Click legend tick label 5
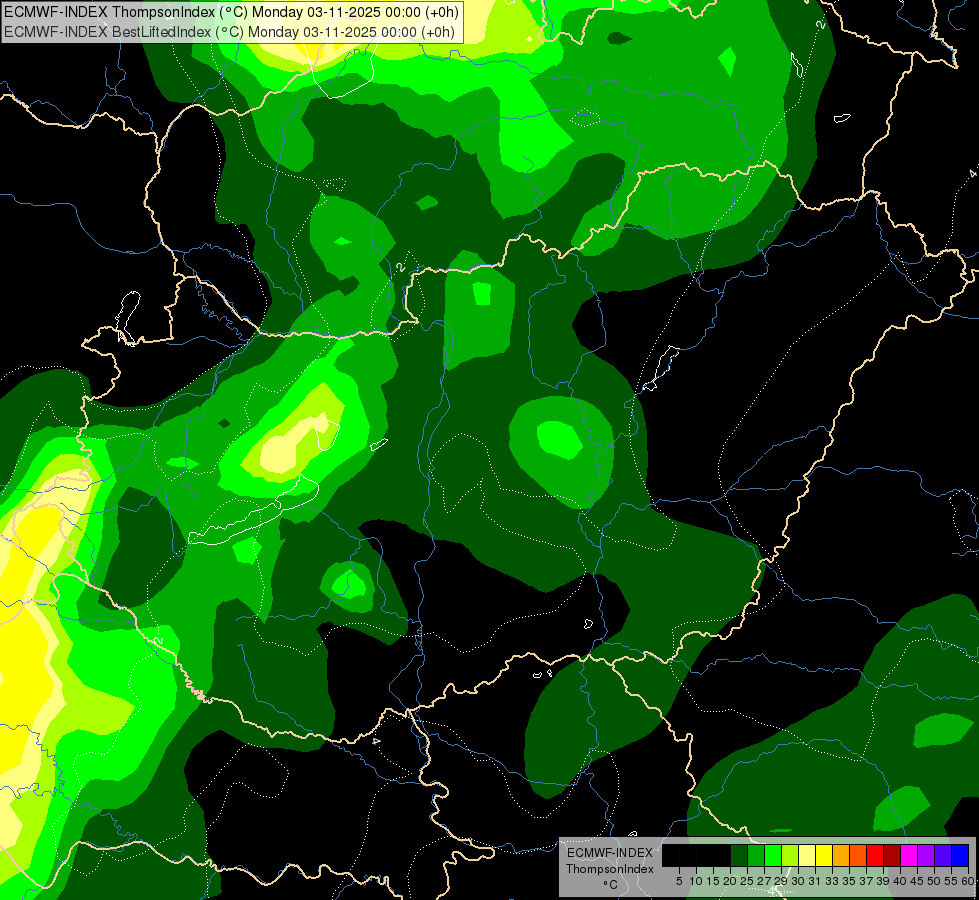The width and height of the screenshot is (979, 900). 679,881
